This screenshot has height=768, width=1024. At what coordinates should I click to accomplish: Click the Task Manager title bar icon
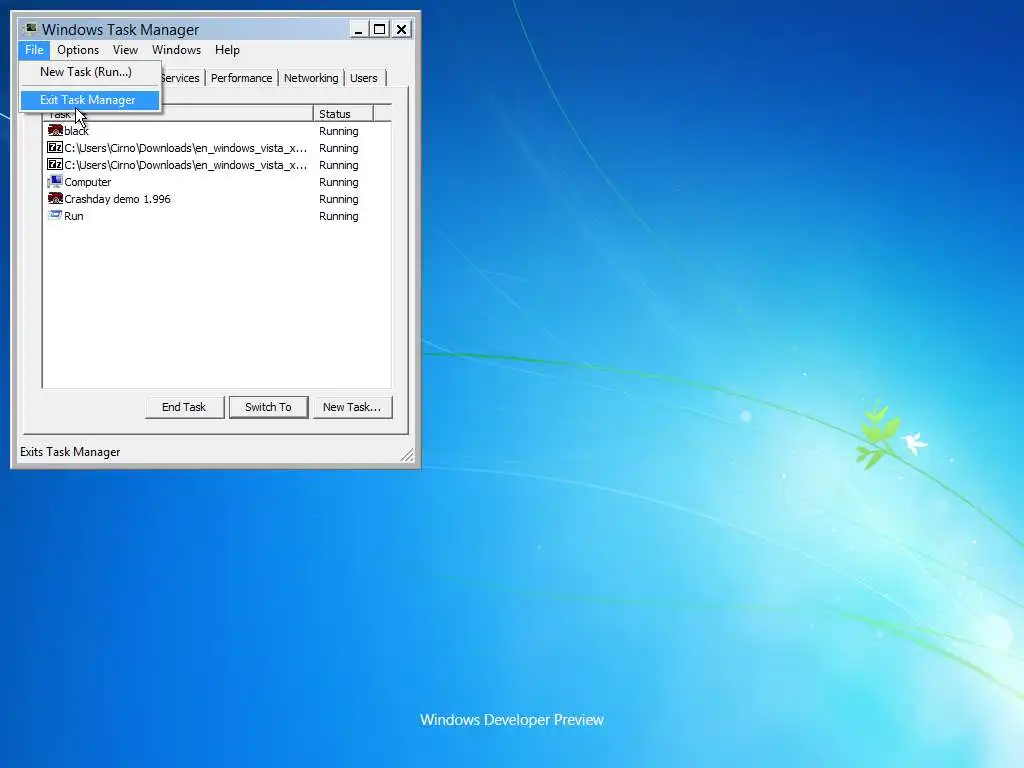pyautogui.click(x=30, y=29)
